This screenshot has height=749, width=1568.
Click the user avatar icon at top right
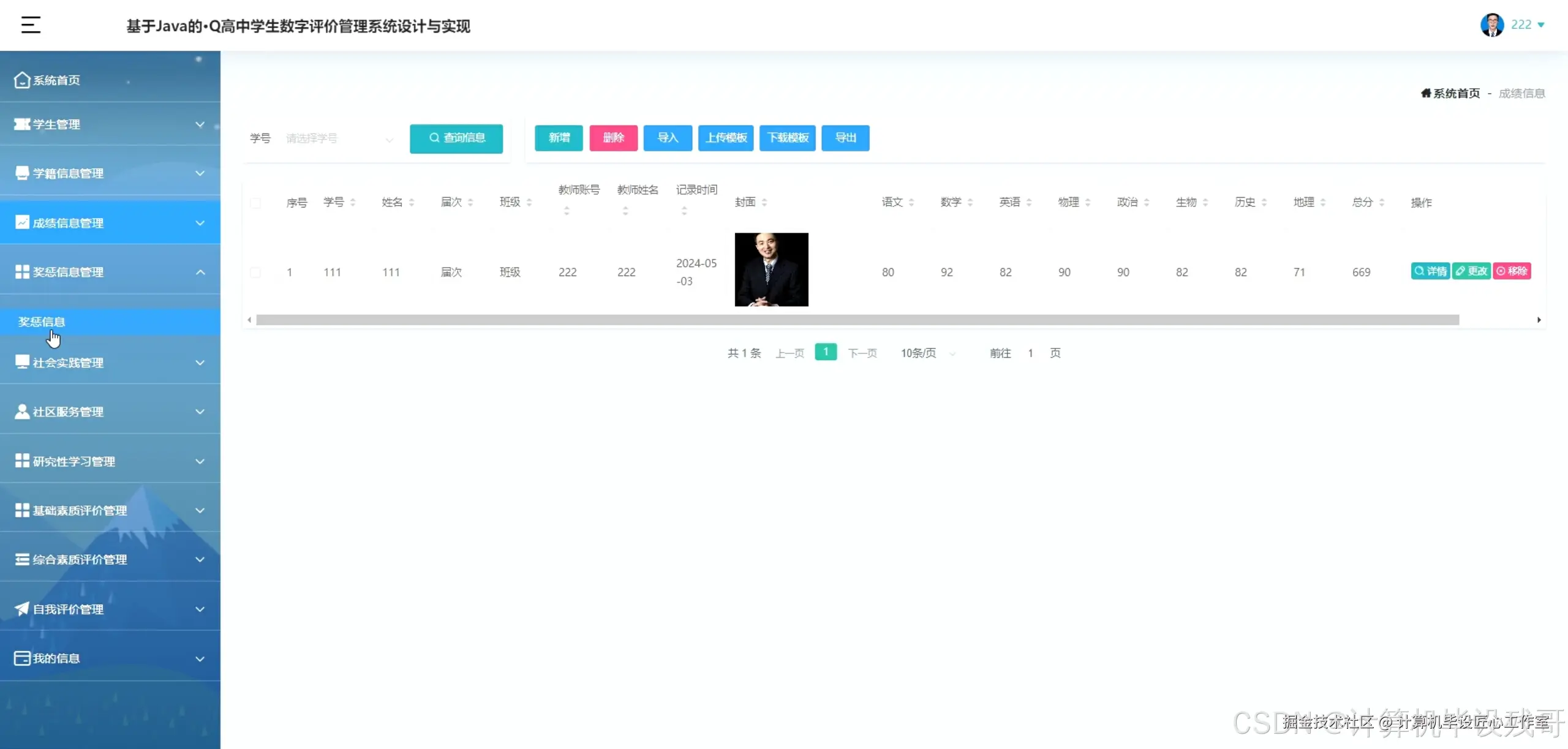click(1491, 25)
